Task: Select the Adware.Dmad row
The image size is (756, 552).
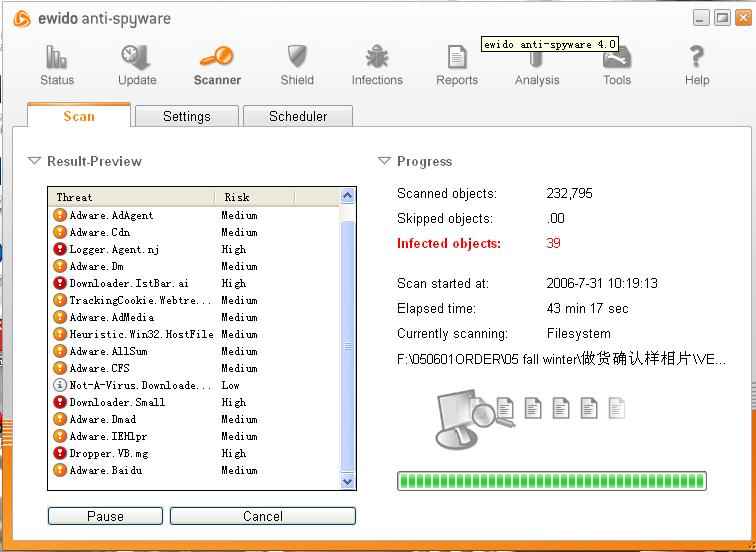Action: pyautogui.click(x=194, y=419)
